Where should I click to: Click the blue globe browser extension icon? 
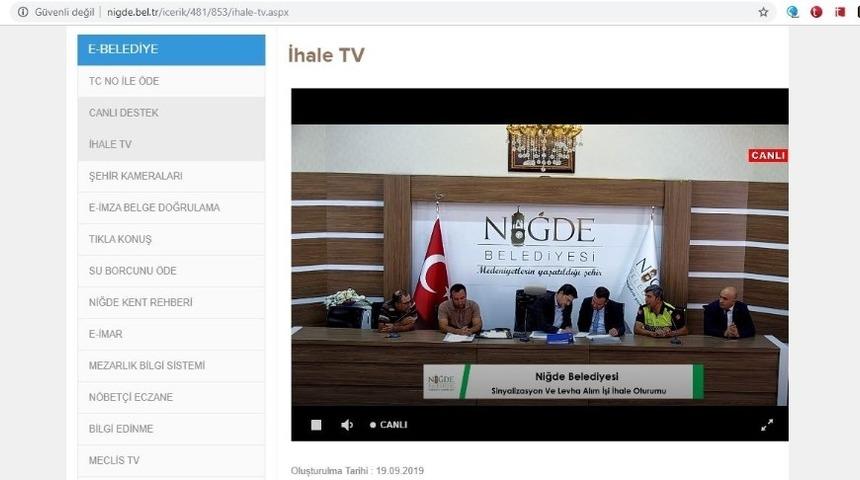(x=792, y=12)
